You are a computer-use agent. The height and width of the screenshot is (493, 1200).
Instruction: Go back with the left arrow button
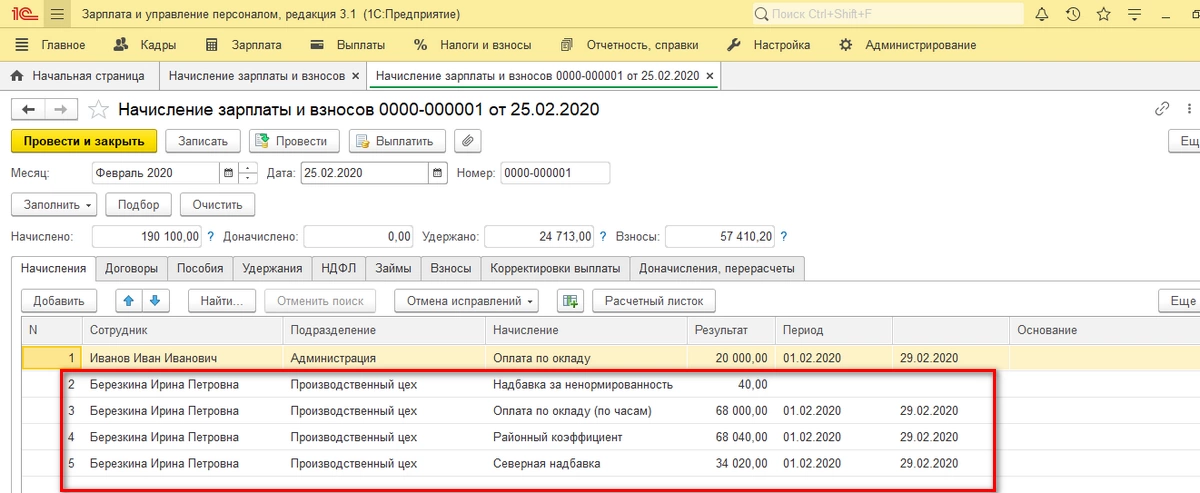pos(28,109)
